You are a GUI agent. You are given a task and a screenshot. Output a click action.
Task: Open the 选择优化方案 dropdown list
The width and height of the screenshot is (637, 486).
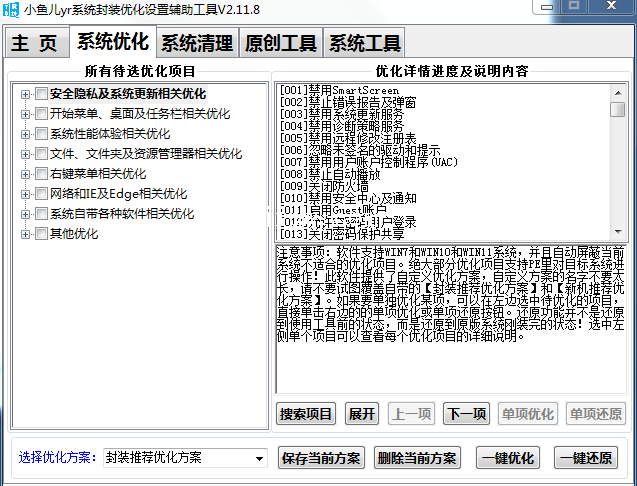[x=259, y=458]
